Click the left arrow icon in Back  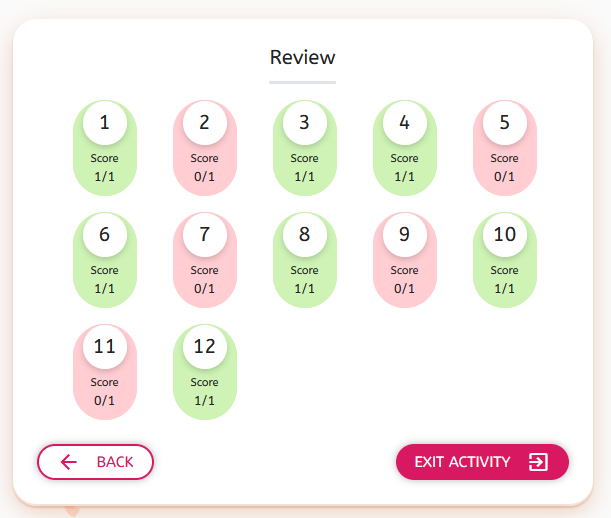pos(69,462)
